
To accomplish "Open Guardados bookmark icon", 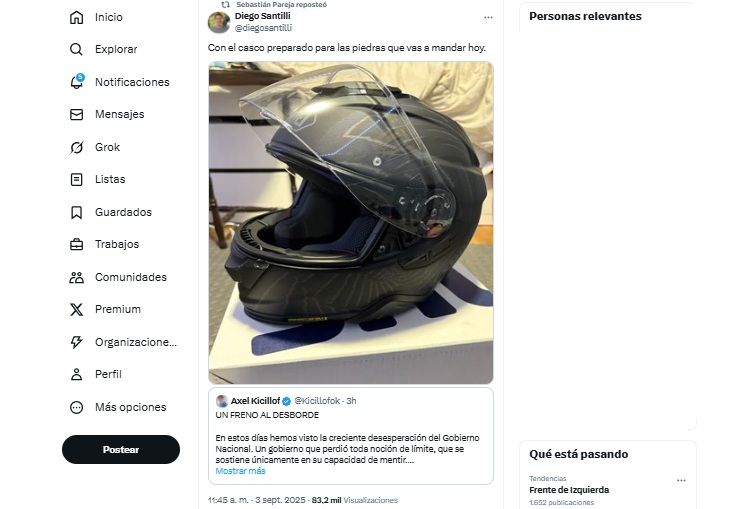I will [77, 212].
